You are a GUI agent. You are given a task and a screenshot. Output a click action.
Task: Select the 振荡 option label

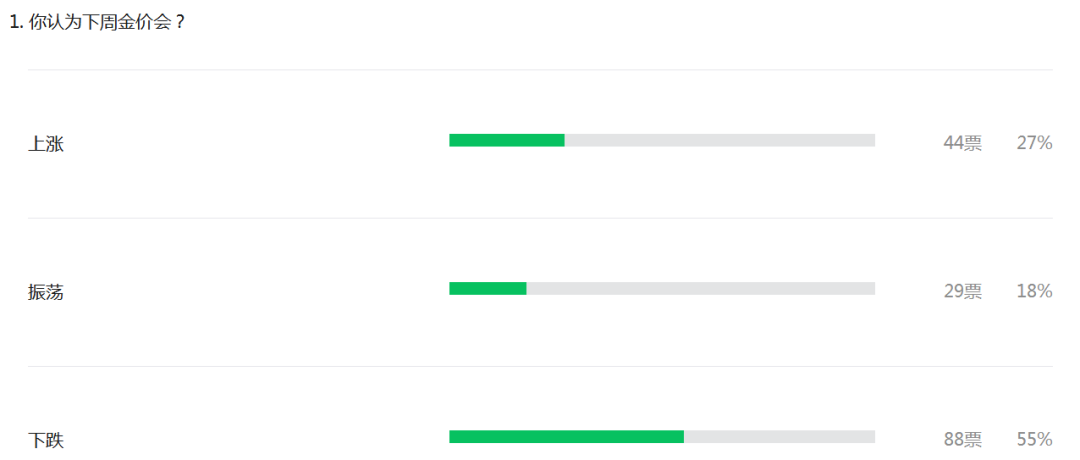point(45,292)
